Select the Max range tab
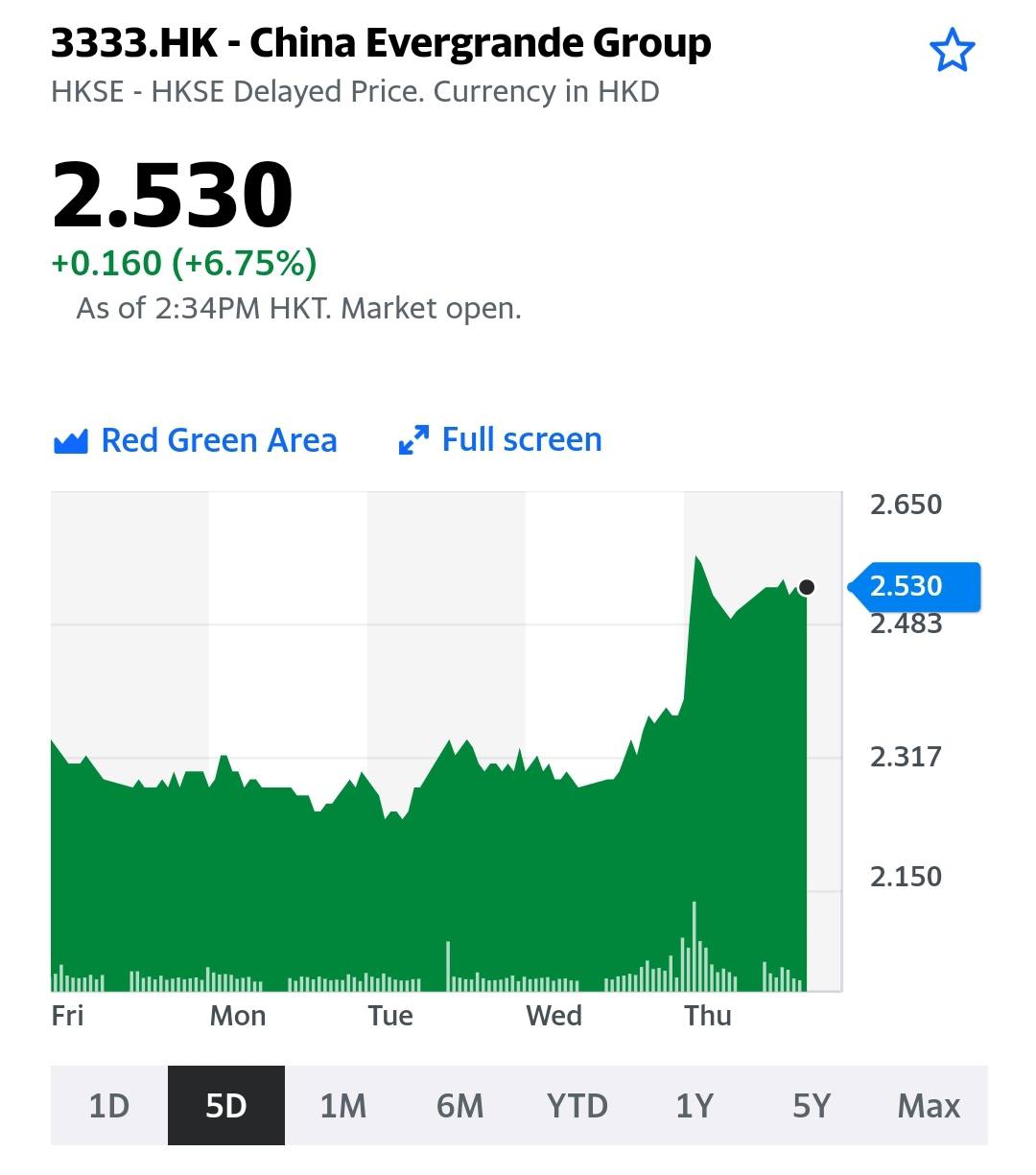The image size is (1036, 1175). click(929, 1106)
